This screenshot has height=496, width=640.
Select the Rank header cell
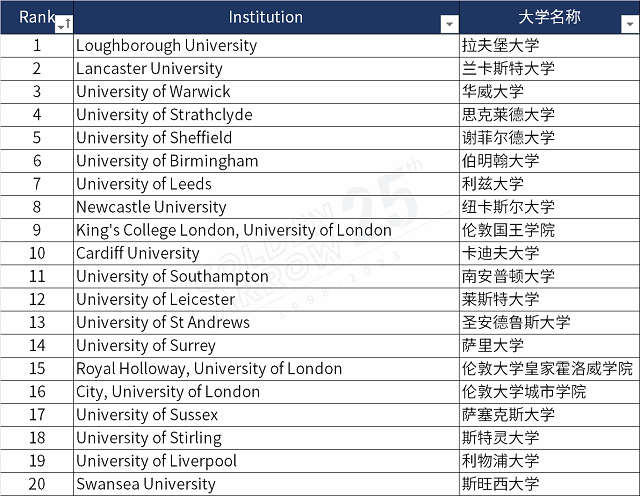click(37, 17)
